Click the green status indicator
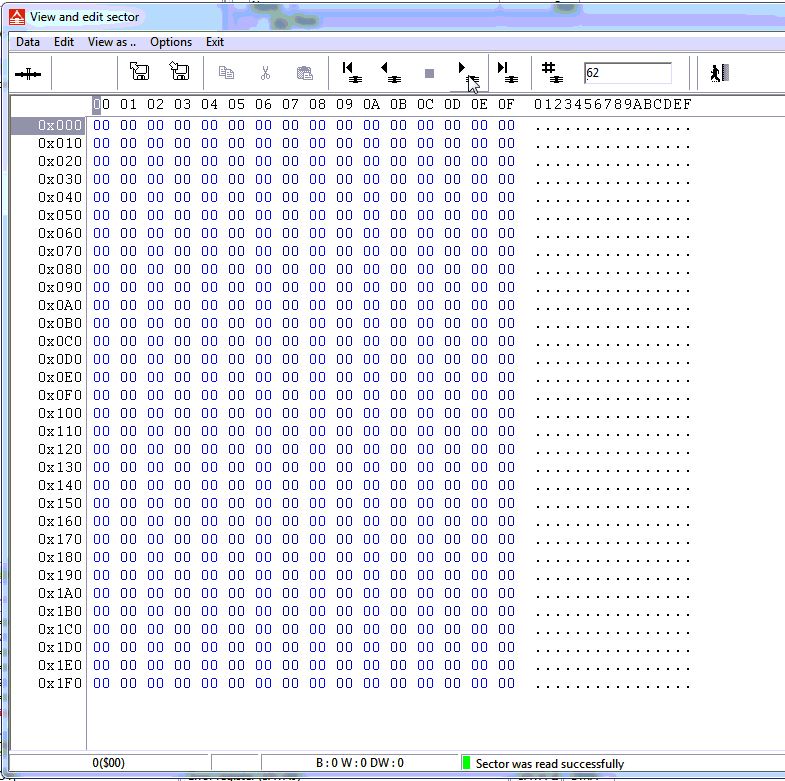The image size is (785, 781). 467,763
